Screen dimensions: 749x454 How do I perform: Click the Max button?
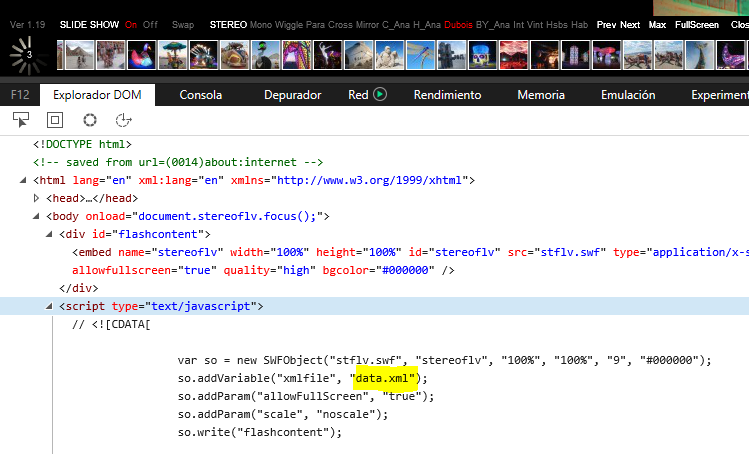tap(657, 25)
